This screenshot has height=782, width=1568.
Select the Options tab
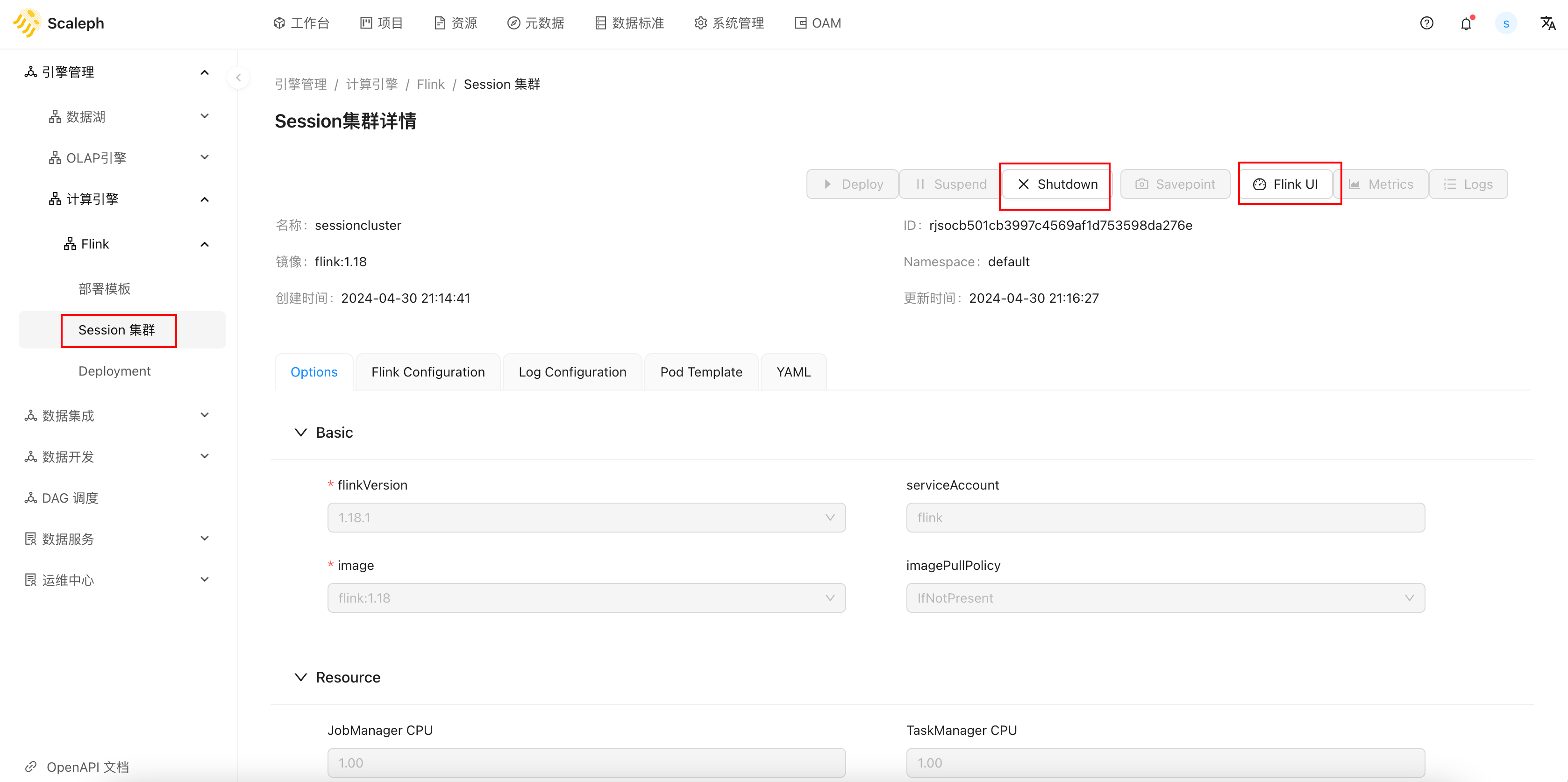click(x=314, y=372)
